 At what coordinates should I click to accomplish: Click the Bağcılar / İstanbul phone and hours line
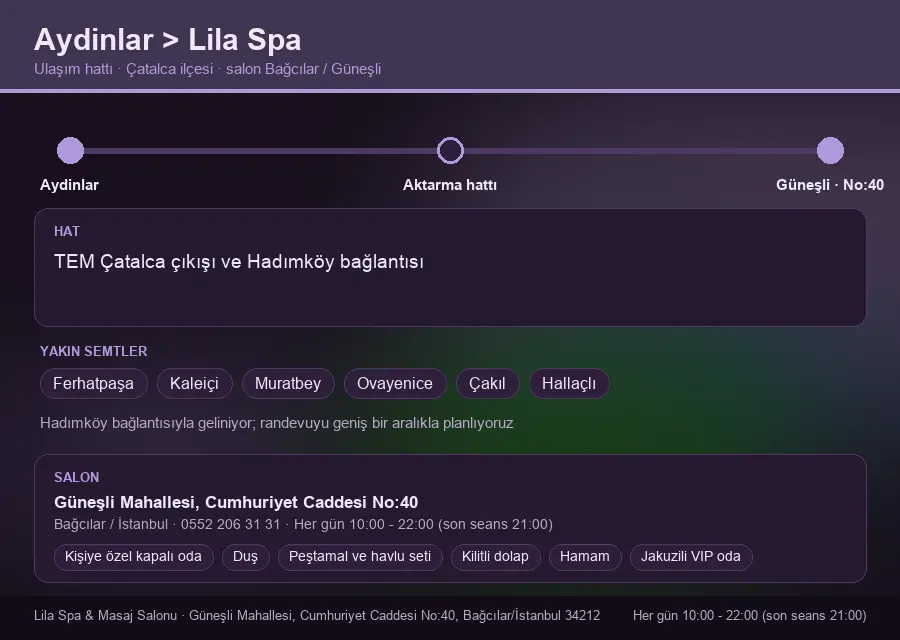[303, 524]
